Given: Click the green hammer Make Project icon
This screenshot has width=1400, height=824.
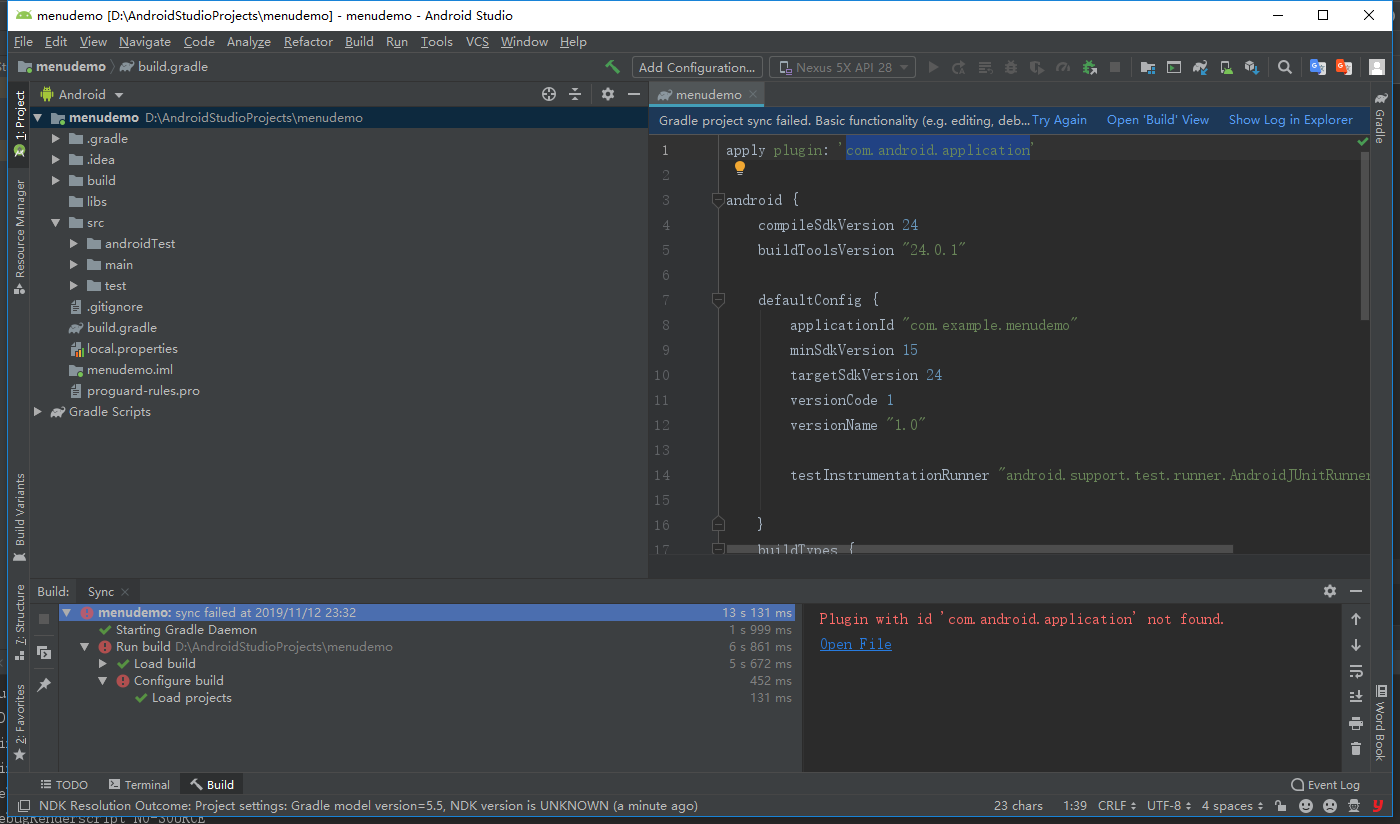Looking at the screenshot, I should tap(613, 67).
